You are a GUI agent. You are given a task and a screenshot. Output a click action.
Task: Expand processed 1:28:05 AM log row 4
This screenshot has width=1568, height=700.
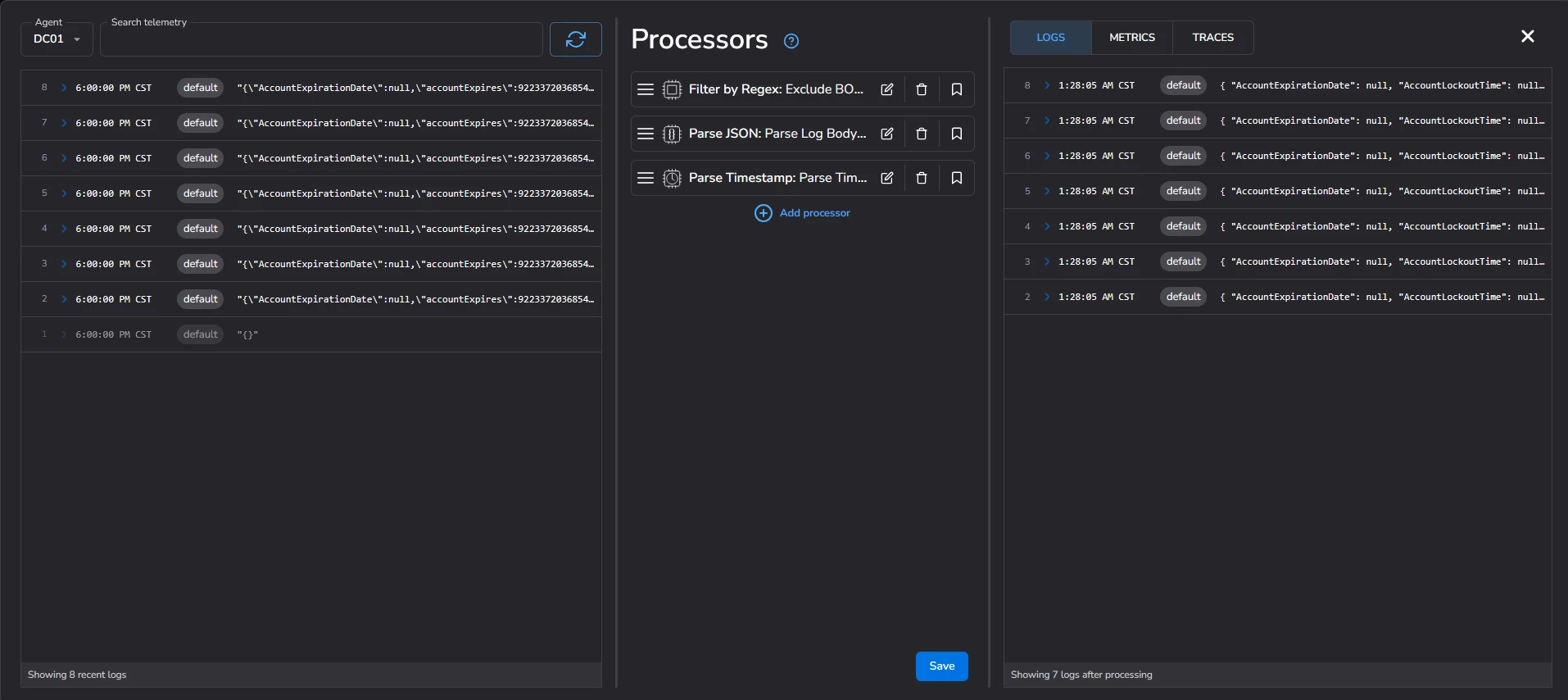click(1046, 226)
